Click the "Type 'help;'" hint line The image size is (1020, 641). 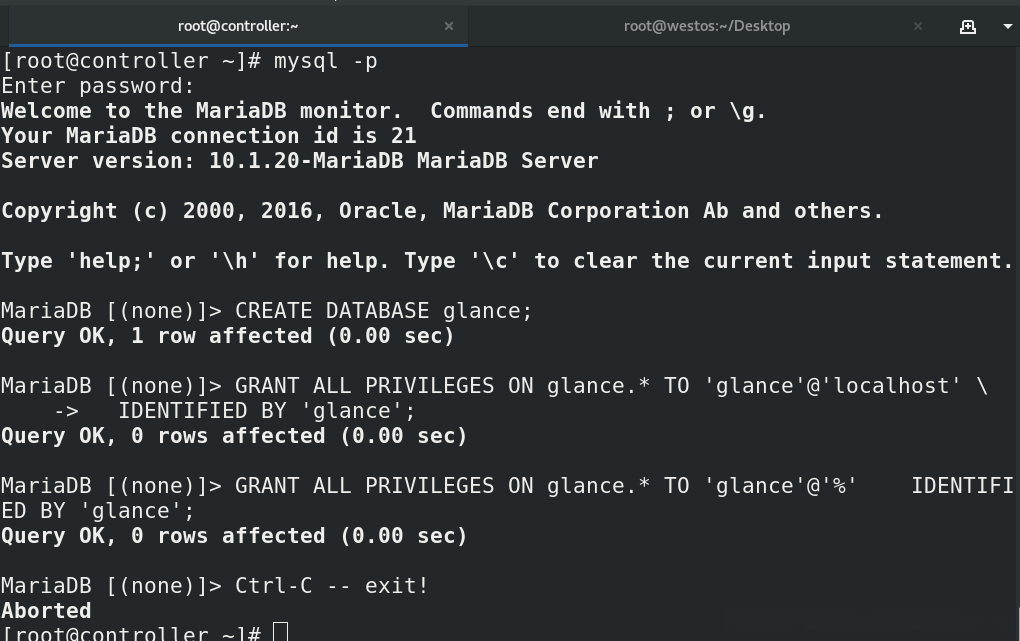(x=507, y=261)
